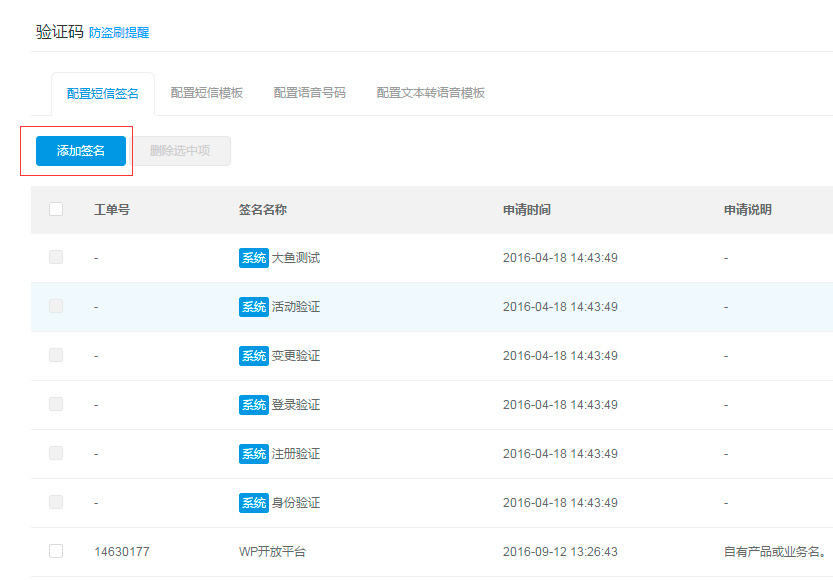Click work order number 14630177
Image resolution: width=833 pixels, height=580 pixels.
tap(122, 552)
